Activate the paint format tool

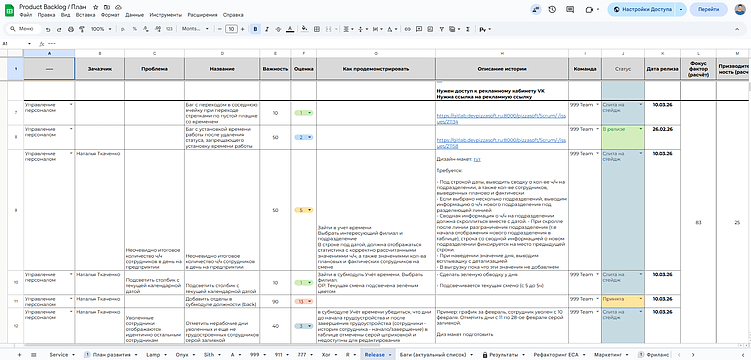tap(81, 29)
